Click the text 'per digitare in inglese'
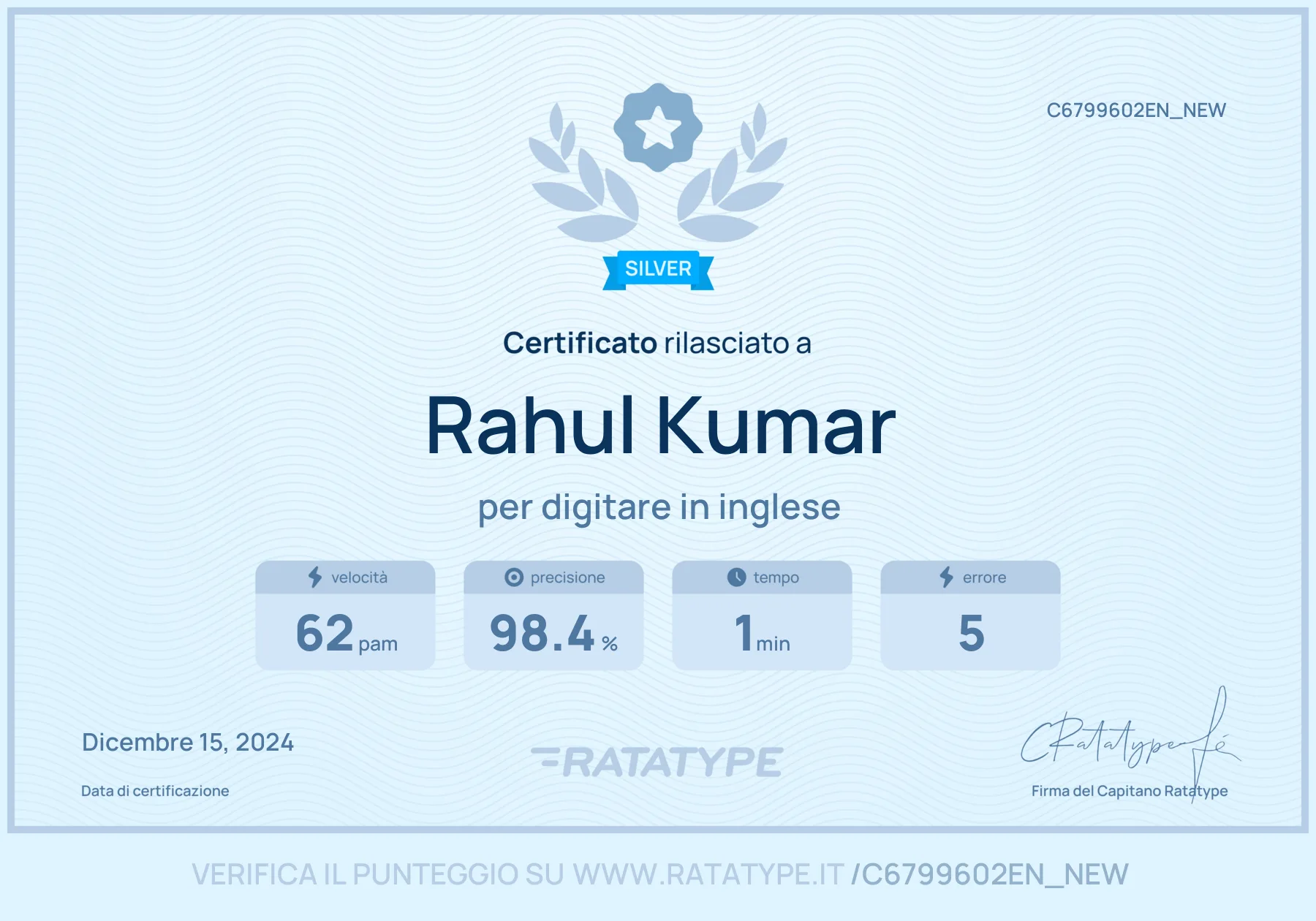Image resolution: width=1316 pixels, height=921 pixels. [659, 508]
